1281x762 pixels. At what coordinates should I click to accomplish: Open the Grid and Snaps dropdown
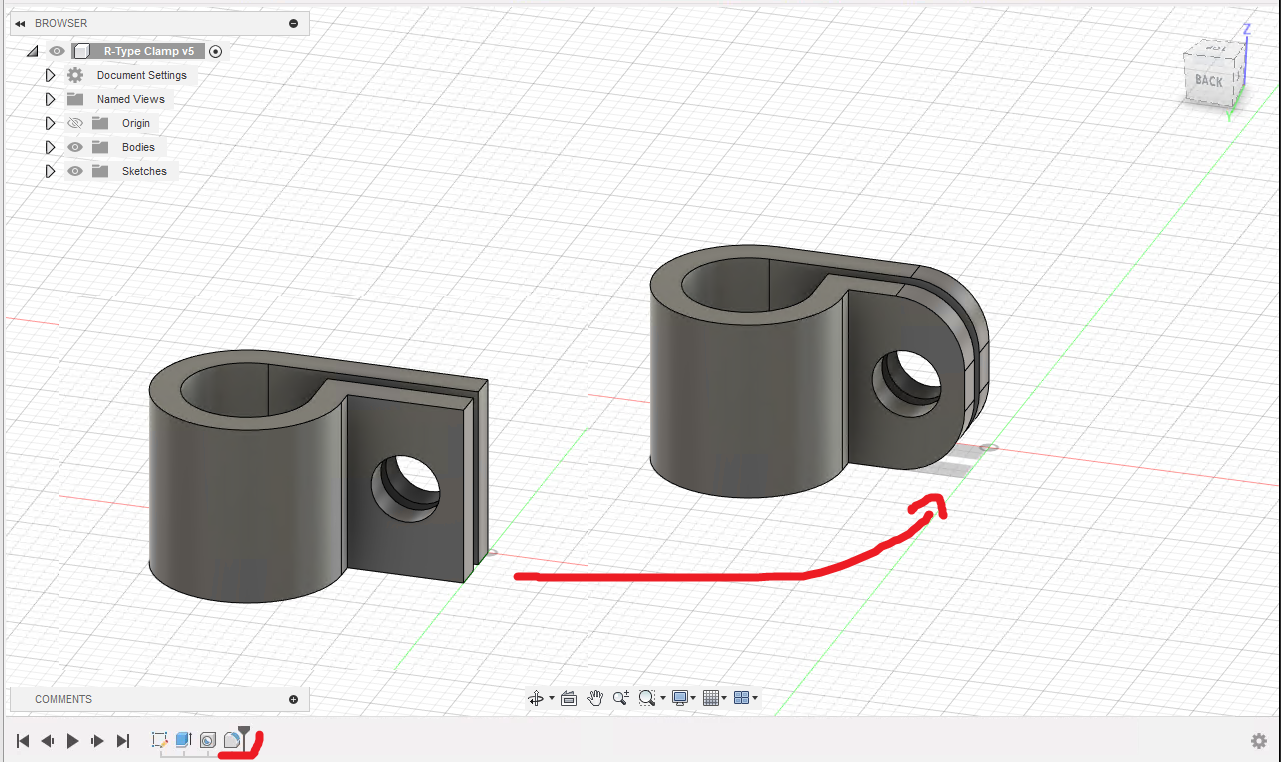pyautogui.click(x=725, y=698)
